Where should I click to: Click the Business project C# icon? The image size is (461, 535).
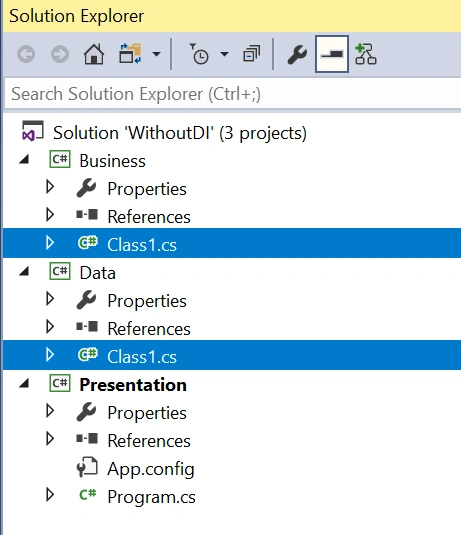[60, 159]
